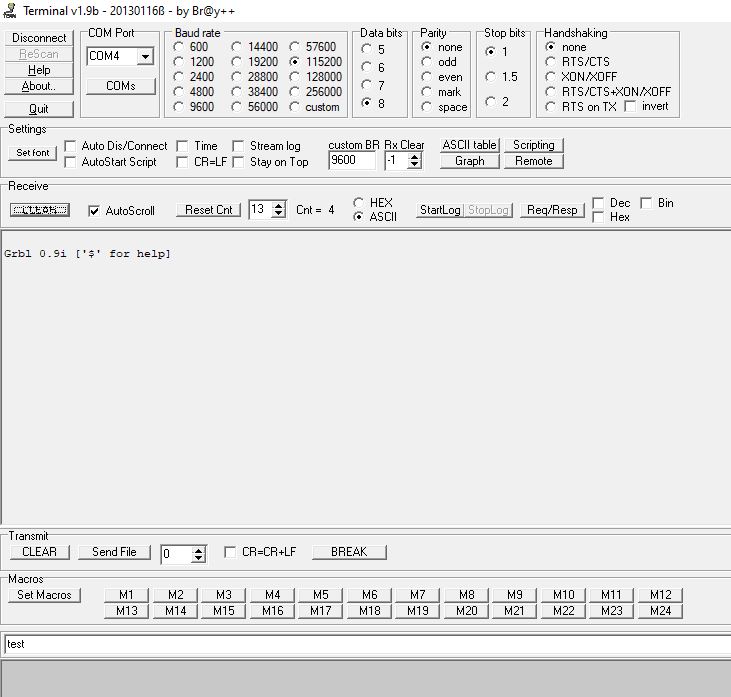
Task: Enable the receive Hex checkbox
Action: click(x=598, y=217)
